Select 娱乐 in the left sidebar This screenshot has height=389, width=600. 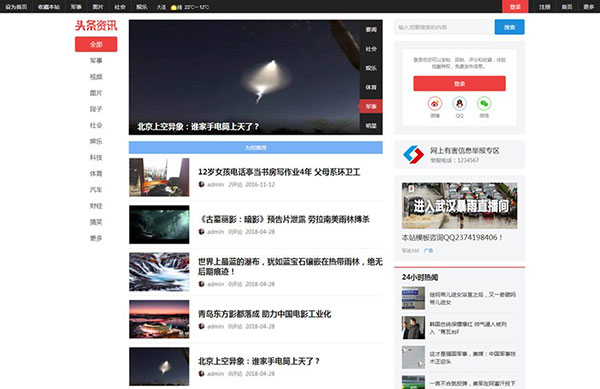(96, 141)
